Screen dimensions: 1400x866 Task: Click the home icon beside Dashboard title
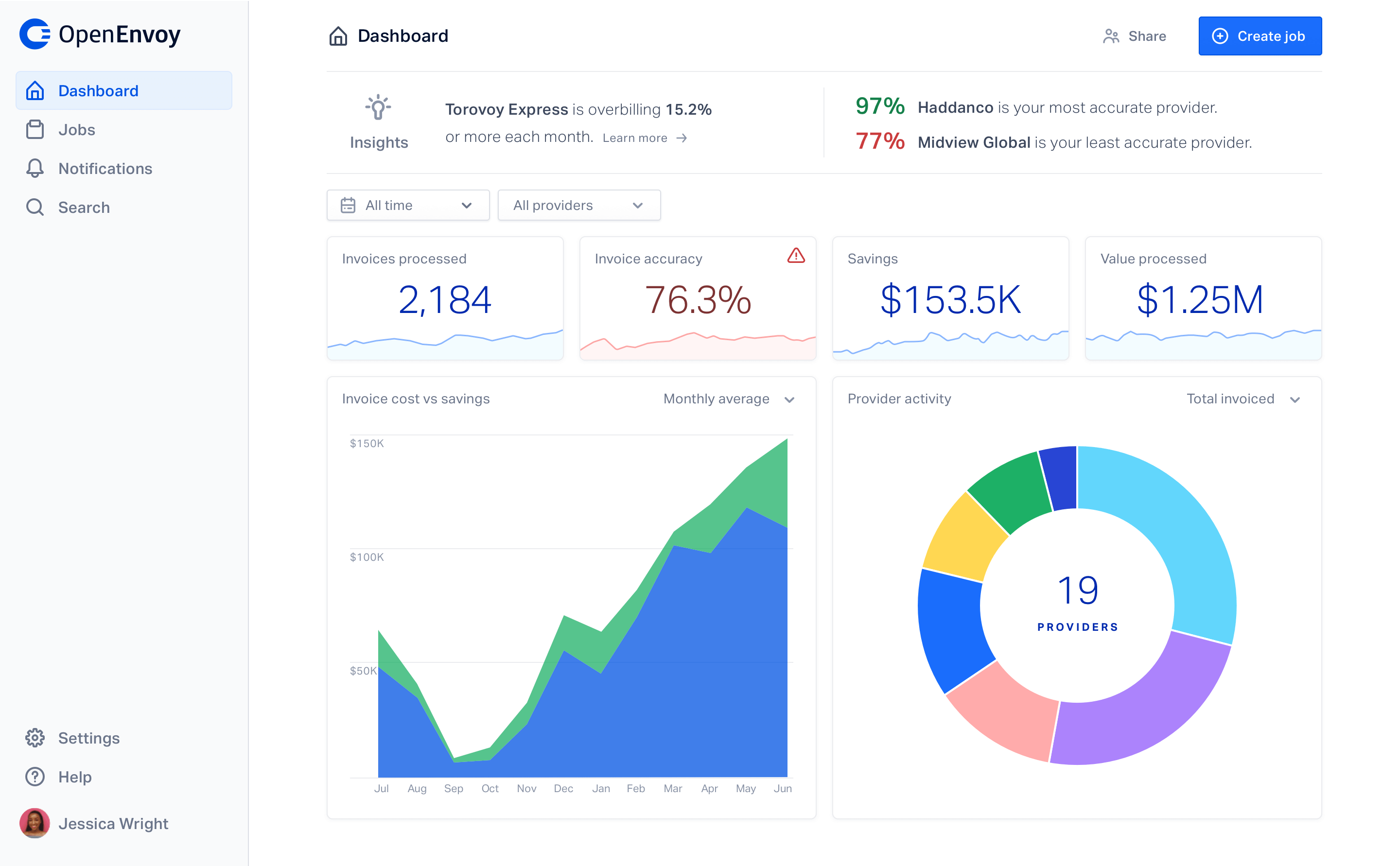(337, 35)
